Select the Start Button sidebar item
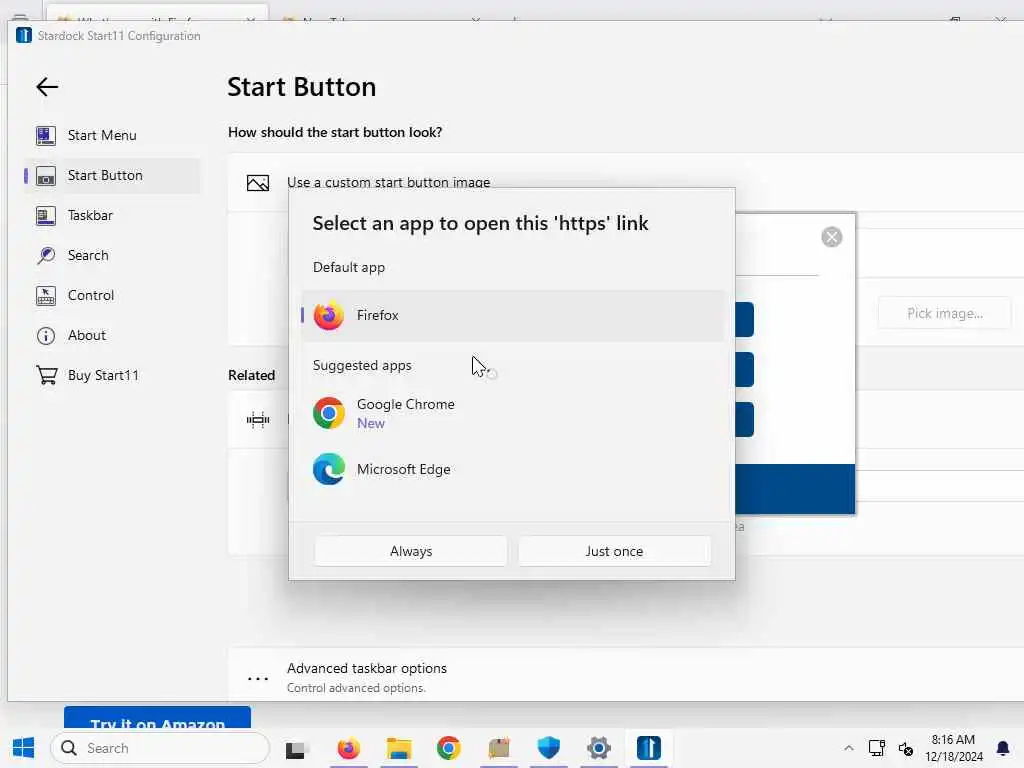Viewport: 1024px width, 768px height. click(x=111, y=175)
